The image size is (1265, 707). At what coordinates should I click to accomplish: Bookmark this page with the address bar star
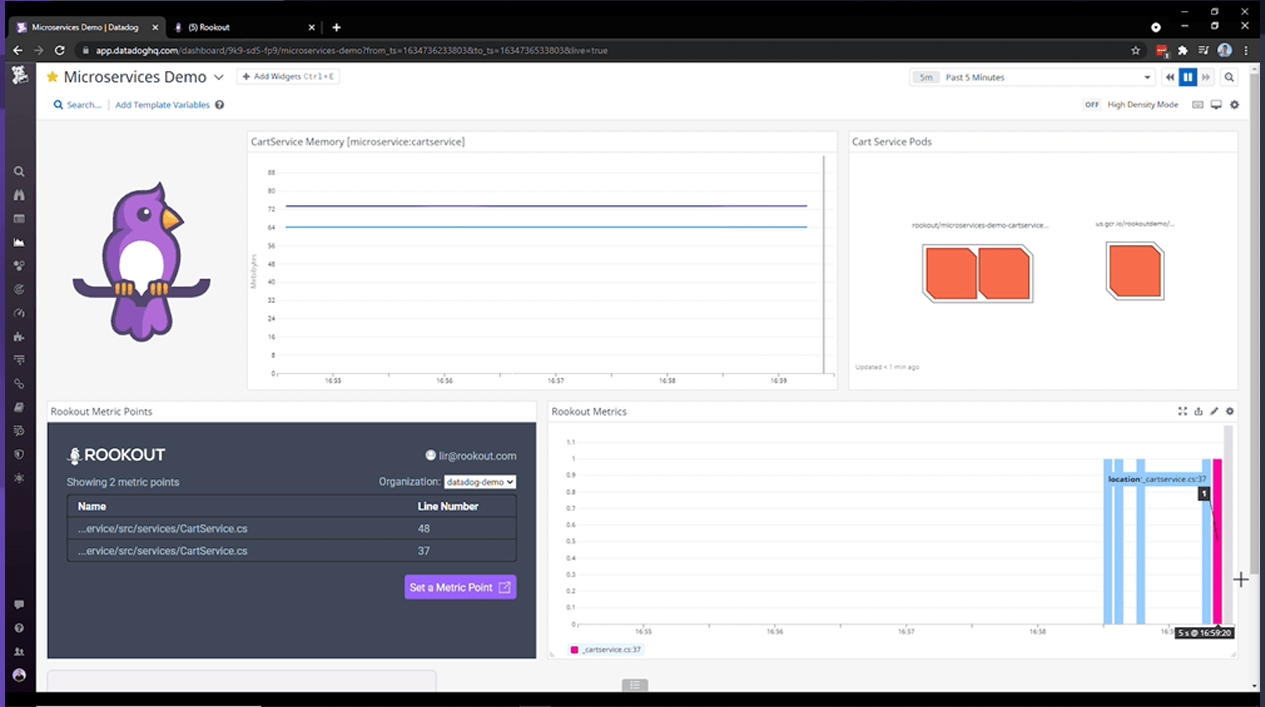(x=1135, y=50)
